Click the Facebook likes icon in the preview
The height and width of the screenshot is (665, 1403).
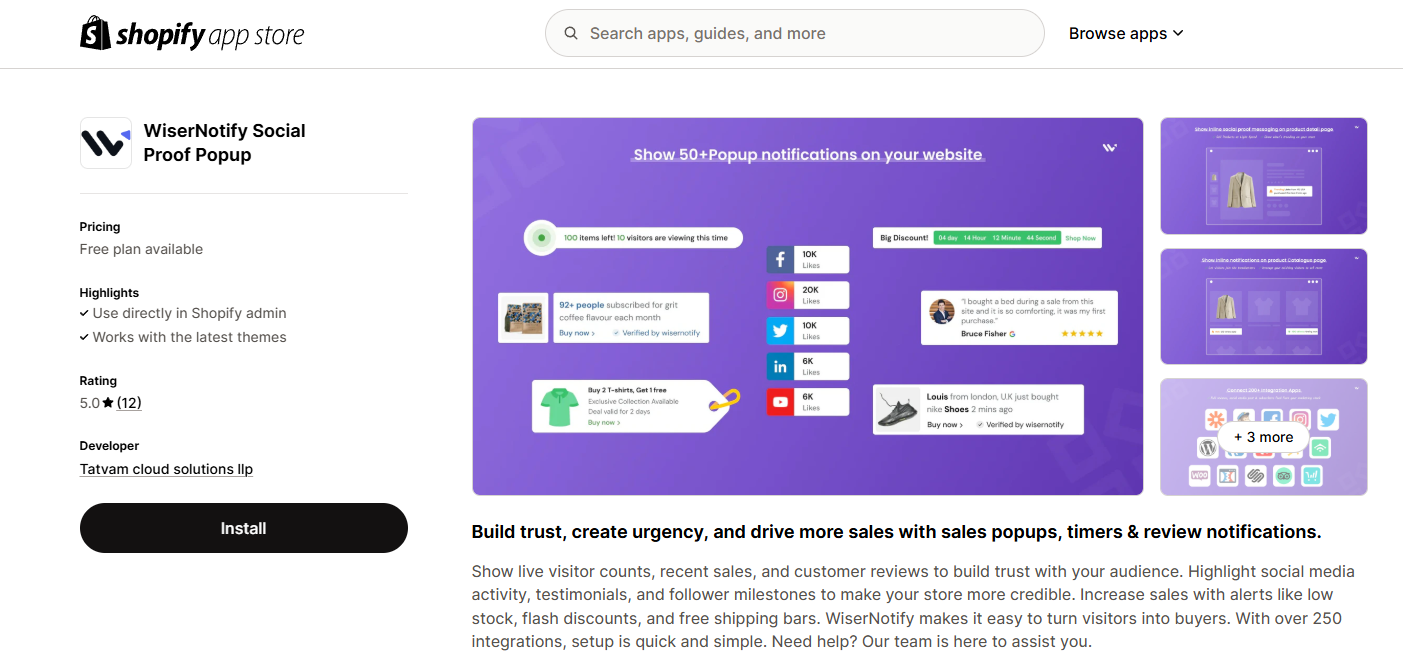(x=781, y=259)
